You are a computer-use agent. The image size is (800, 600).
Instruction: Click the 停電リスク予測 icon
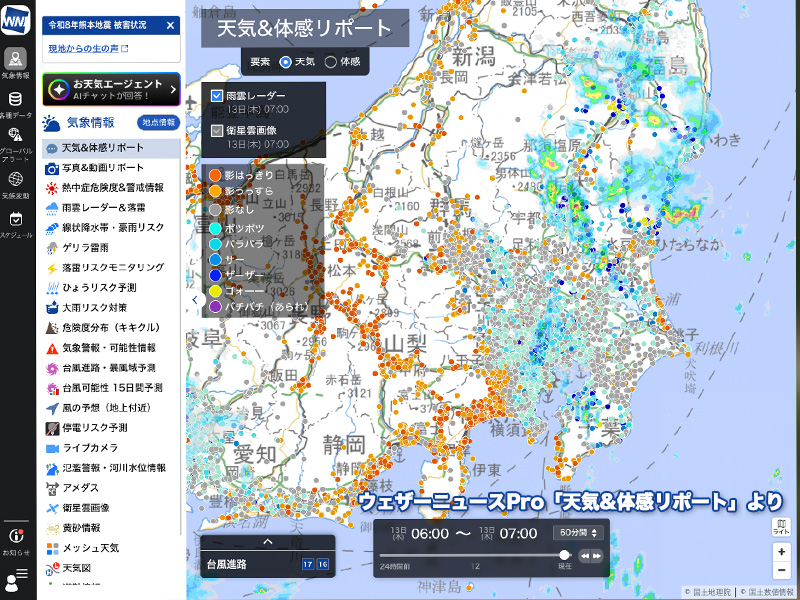coord(52,429)
